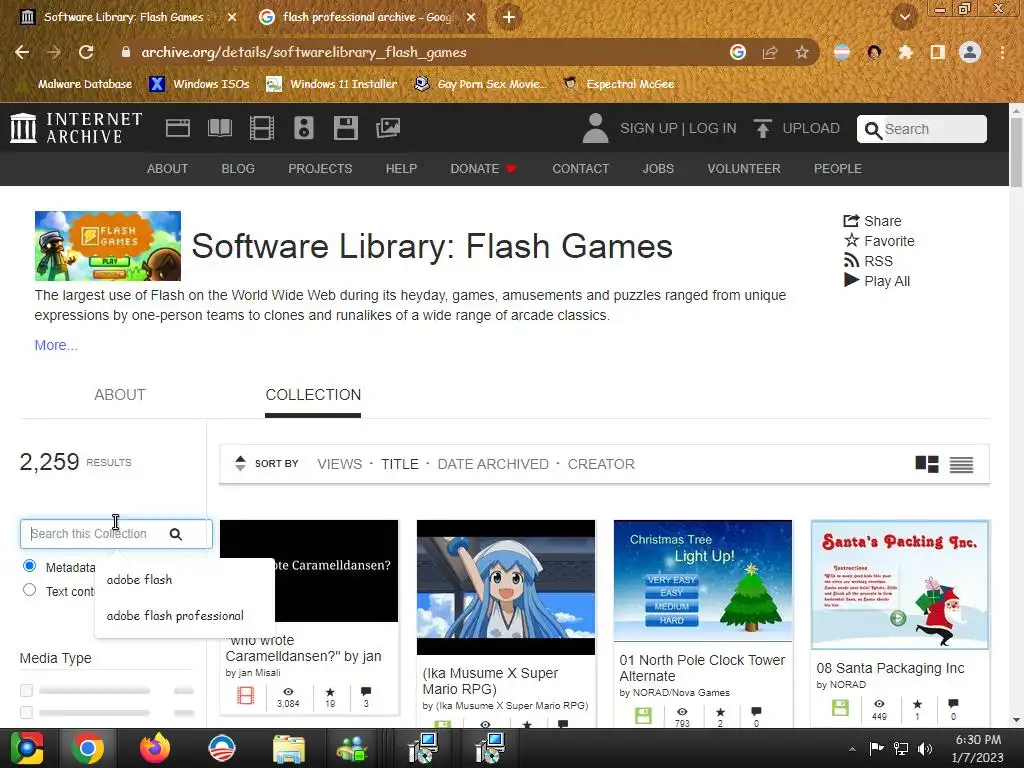This screenshot has height=768, width=1024.
Task: Open File Explorer folder in taskbar
Action: [288, 749]
